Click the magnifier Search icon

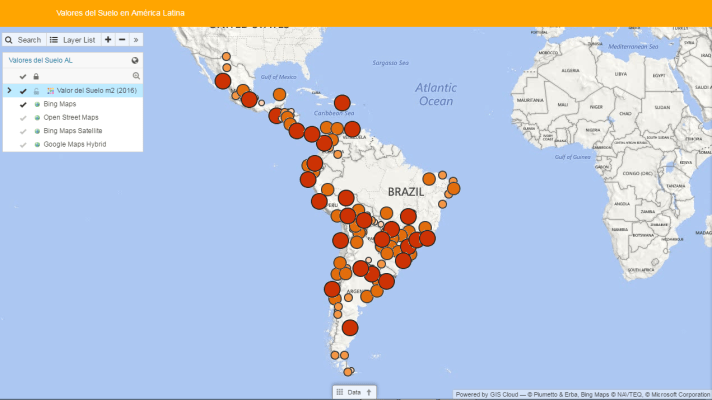click(9, 40)
